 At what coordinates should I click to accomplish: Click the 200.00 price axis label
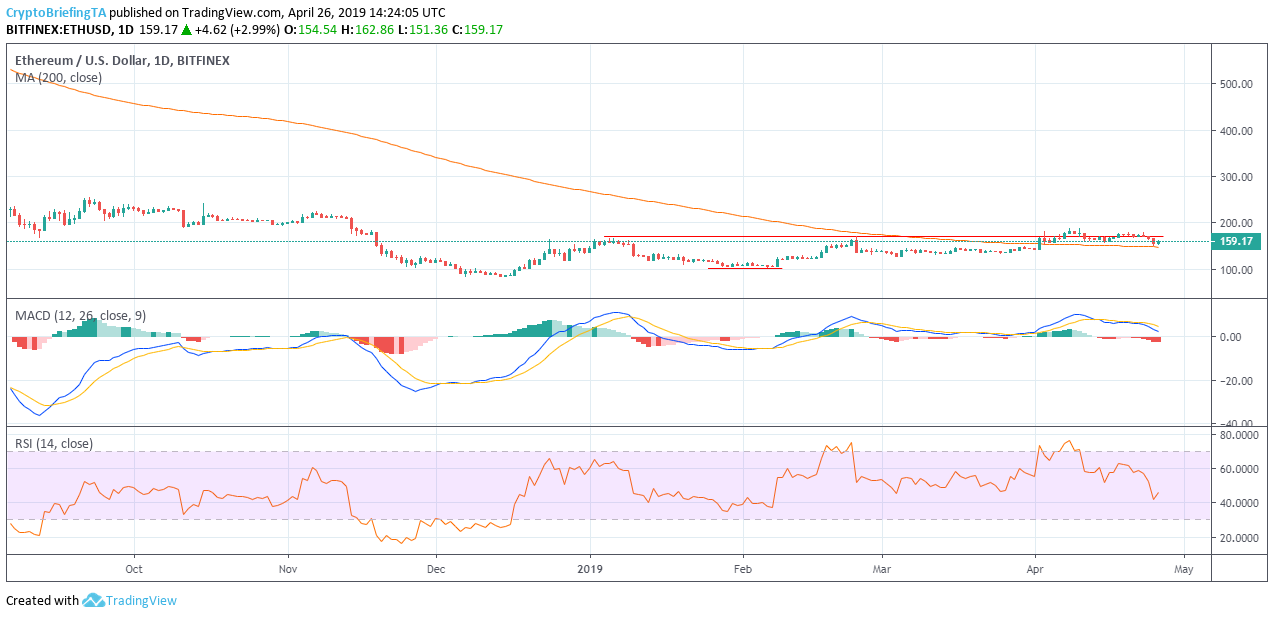pyautogui.click(x=1236, y=223)
